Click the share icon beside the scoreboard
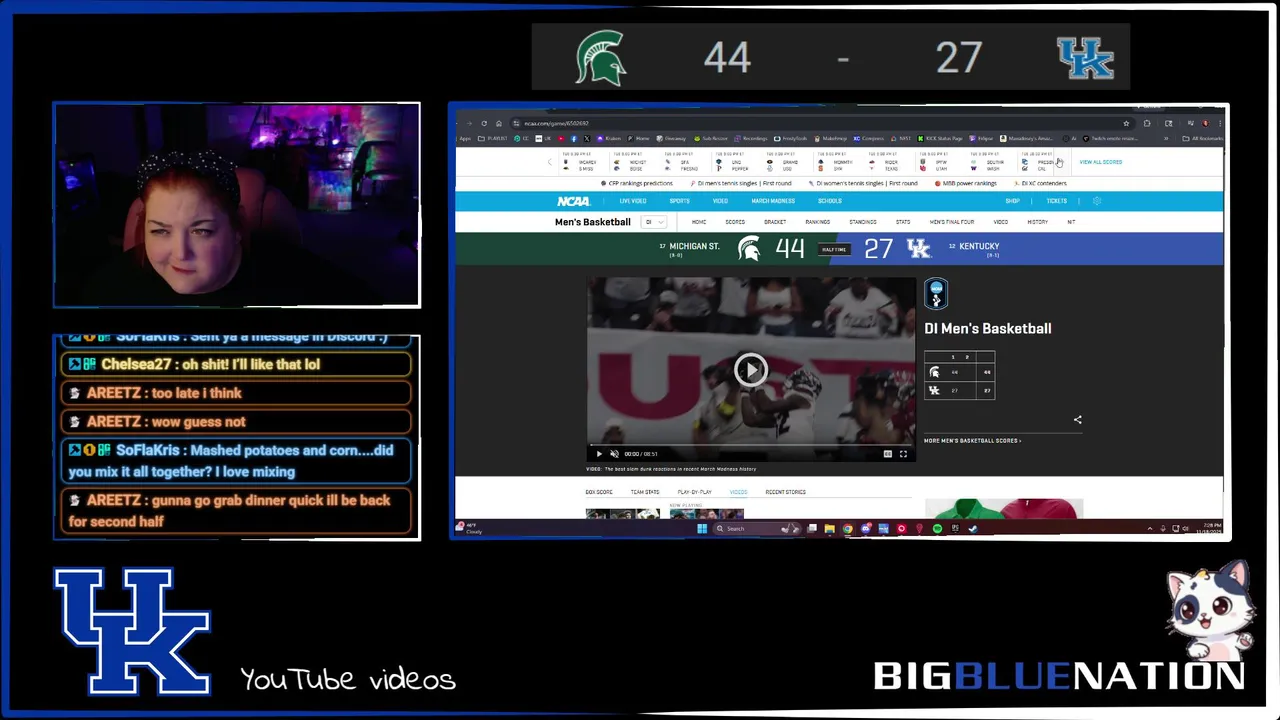The image size is (1280, 720). [1077, 420]
